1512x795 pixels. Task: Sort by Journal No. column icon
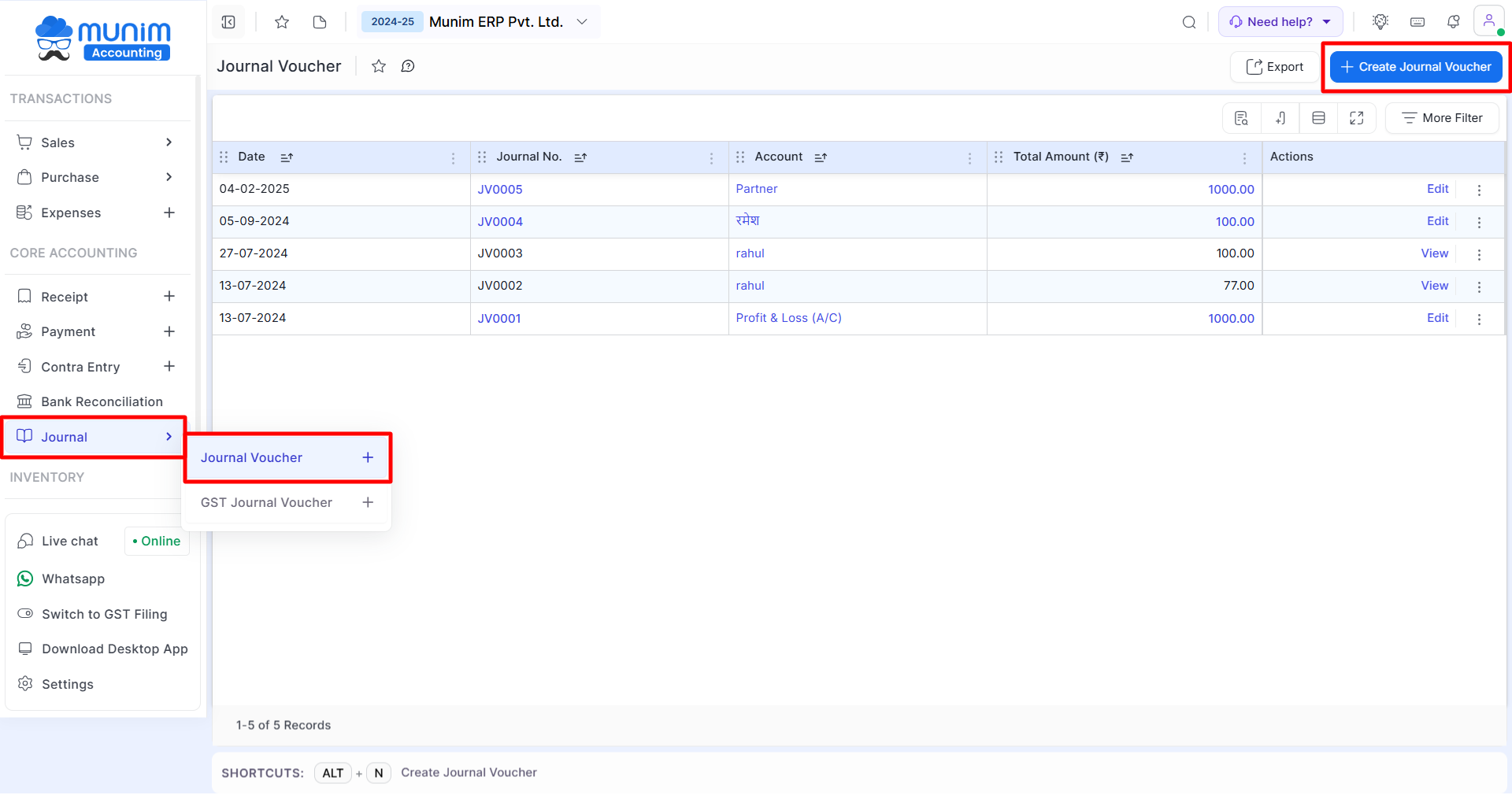pyautogui.click(x=580, y=157)
